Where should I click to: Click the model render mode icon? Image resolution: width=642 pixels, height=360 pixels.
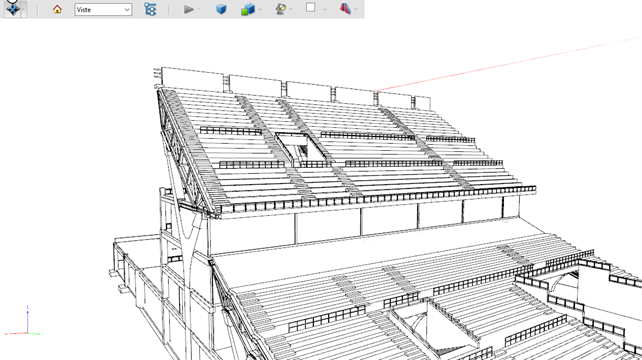click(x=248, y=9)
